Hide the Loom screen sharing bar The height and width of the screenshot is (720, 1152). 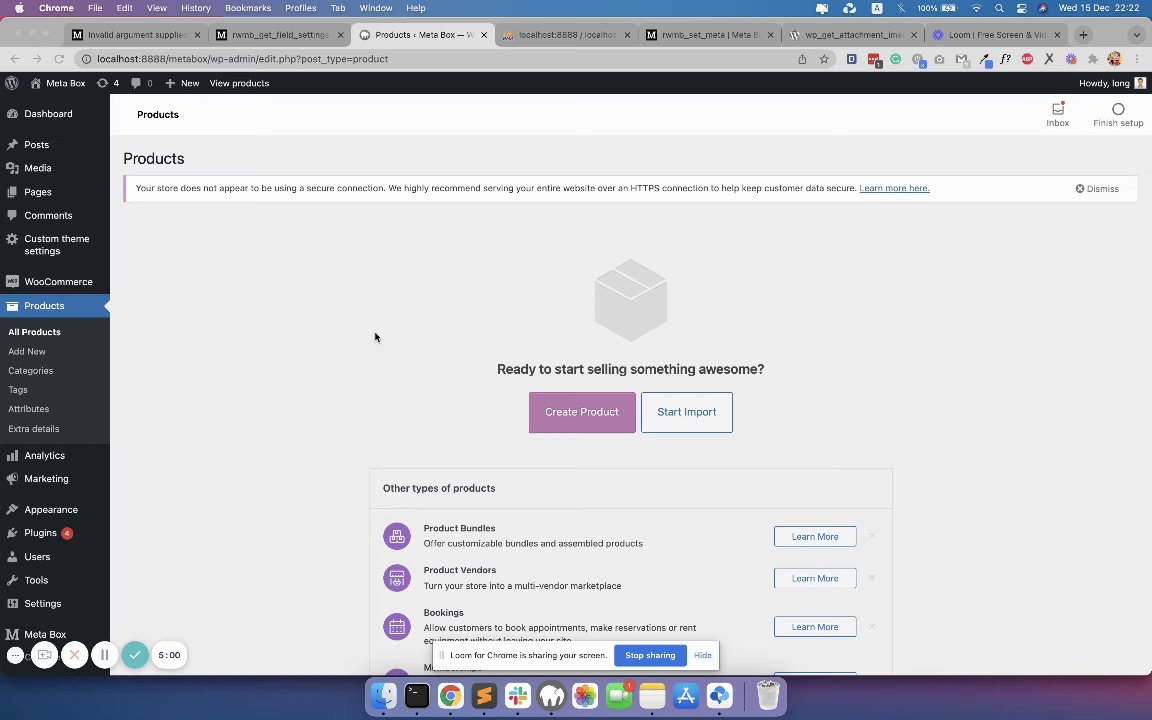pos(702,655)
